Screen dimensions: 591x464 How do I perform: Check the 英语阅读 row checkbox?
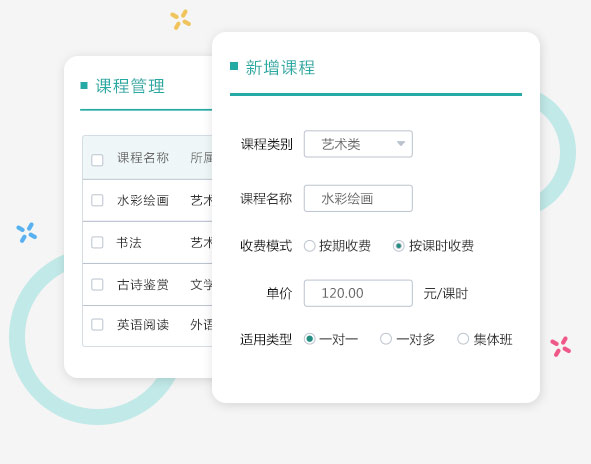click(x=97, y=325)
